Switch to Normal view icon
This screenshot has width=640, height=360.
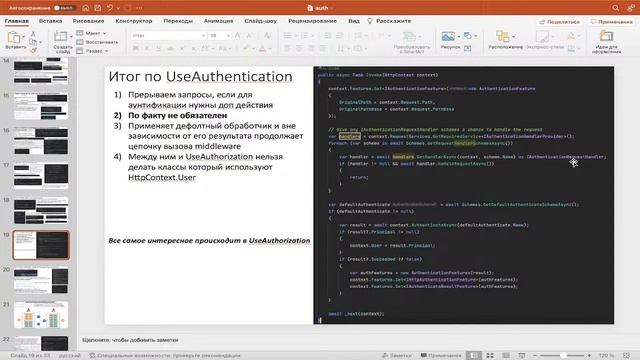point(473,356)
